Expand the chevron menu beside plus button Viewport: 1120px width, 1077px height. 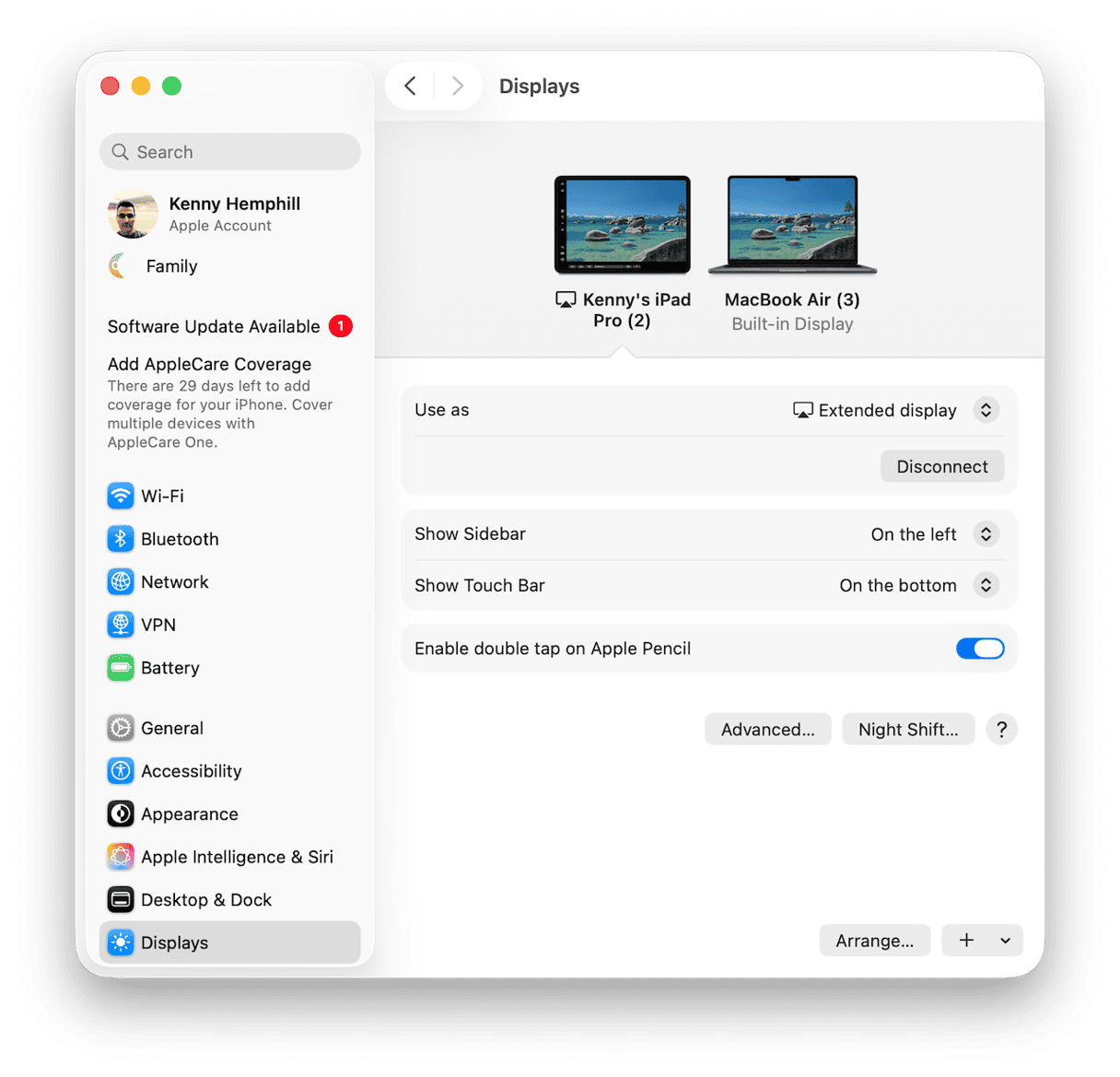tap(1005, 941)
